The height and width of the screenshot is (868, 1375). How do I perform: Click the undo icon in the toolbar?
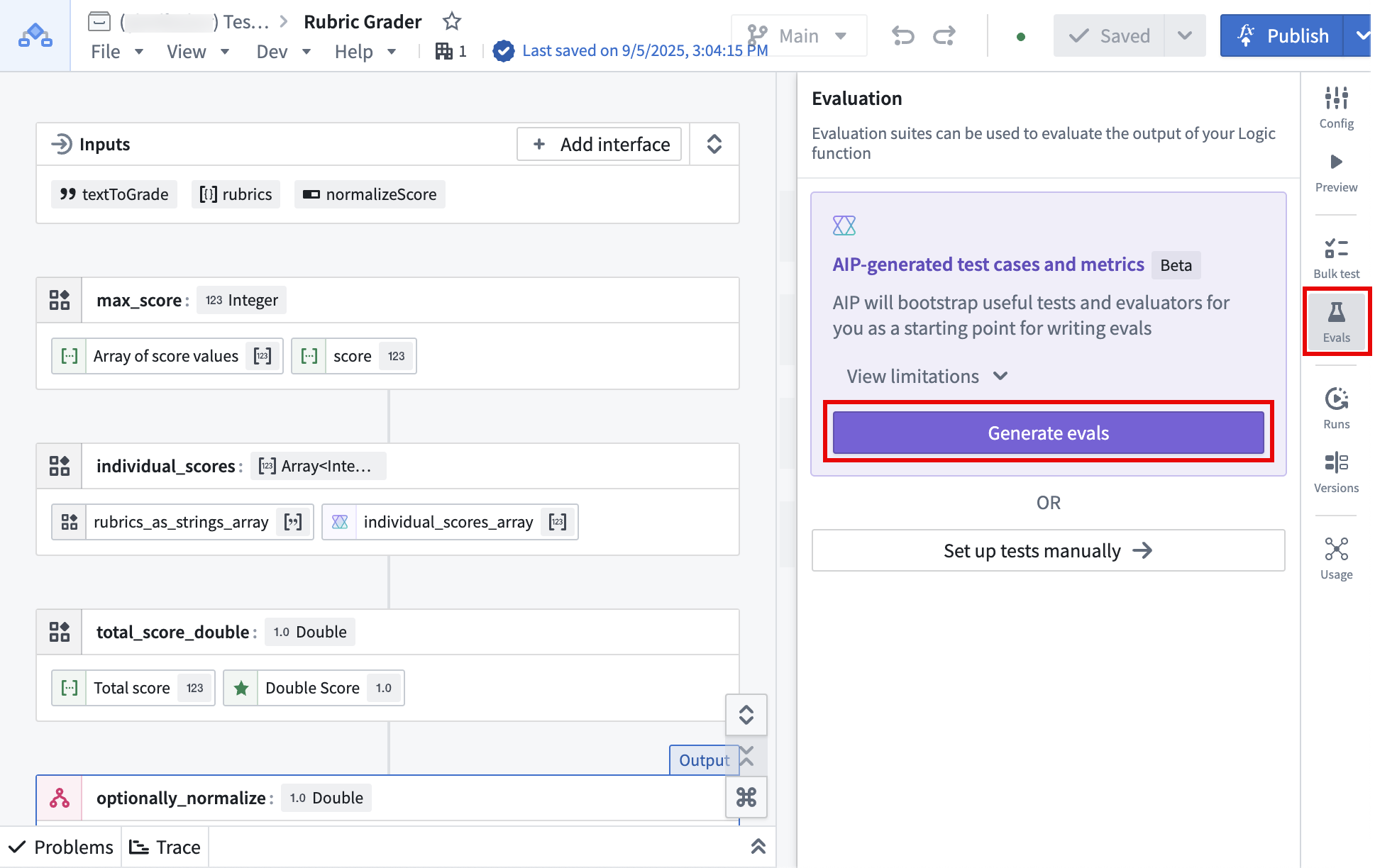(902, 35)
